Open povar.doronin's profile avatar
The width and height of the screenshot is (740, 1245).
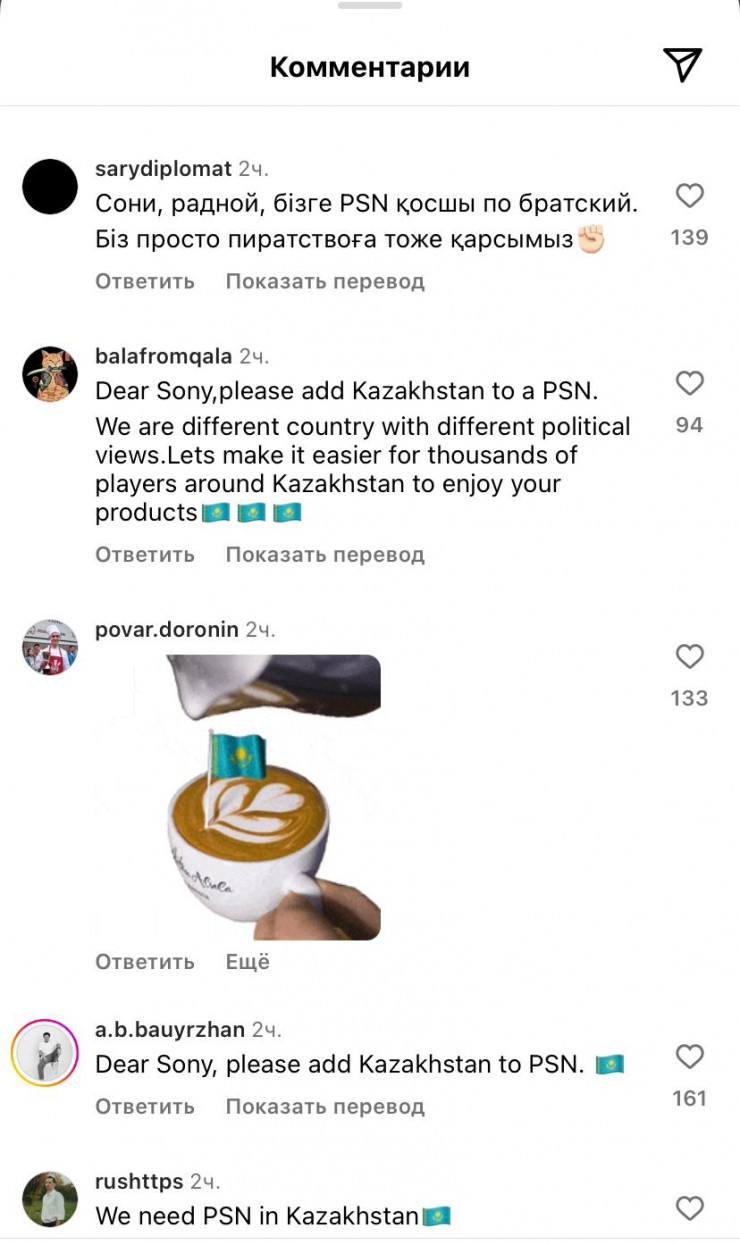[50, 647]
